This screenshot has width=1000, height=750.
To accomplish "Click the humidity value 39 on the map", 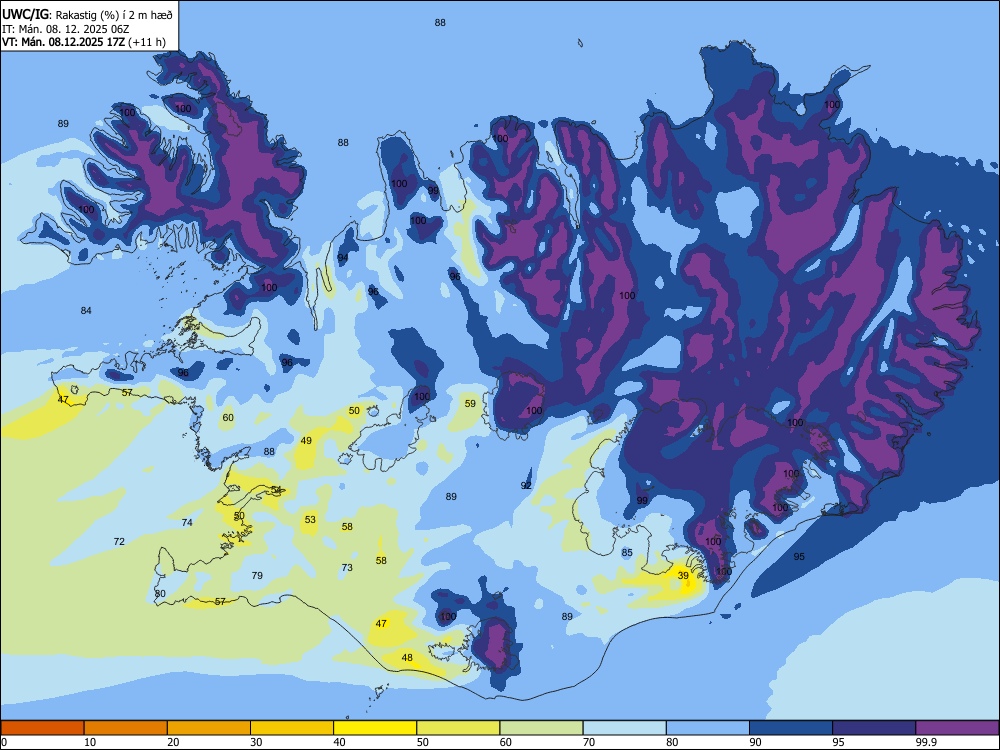I will (683, 575).
